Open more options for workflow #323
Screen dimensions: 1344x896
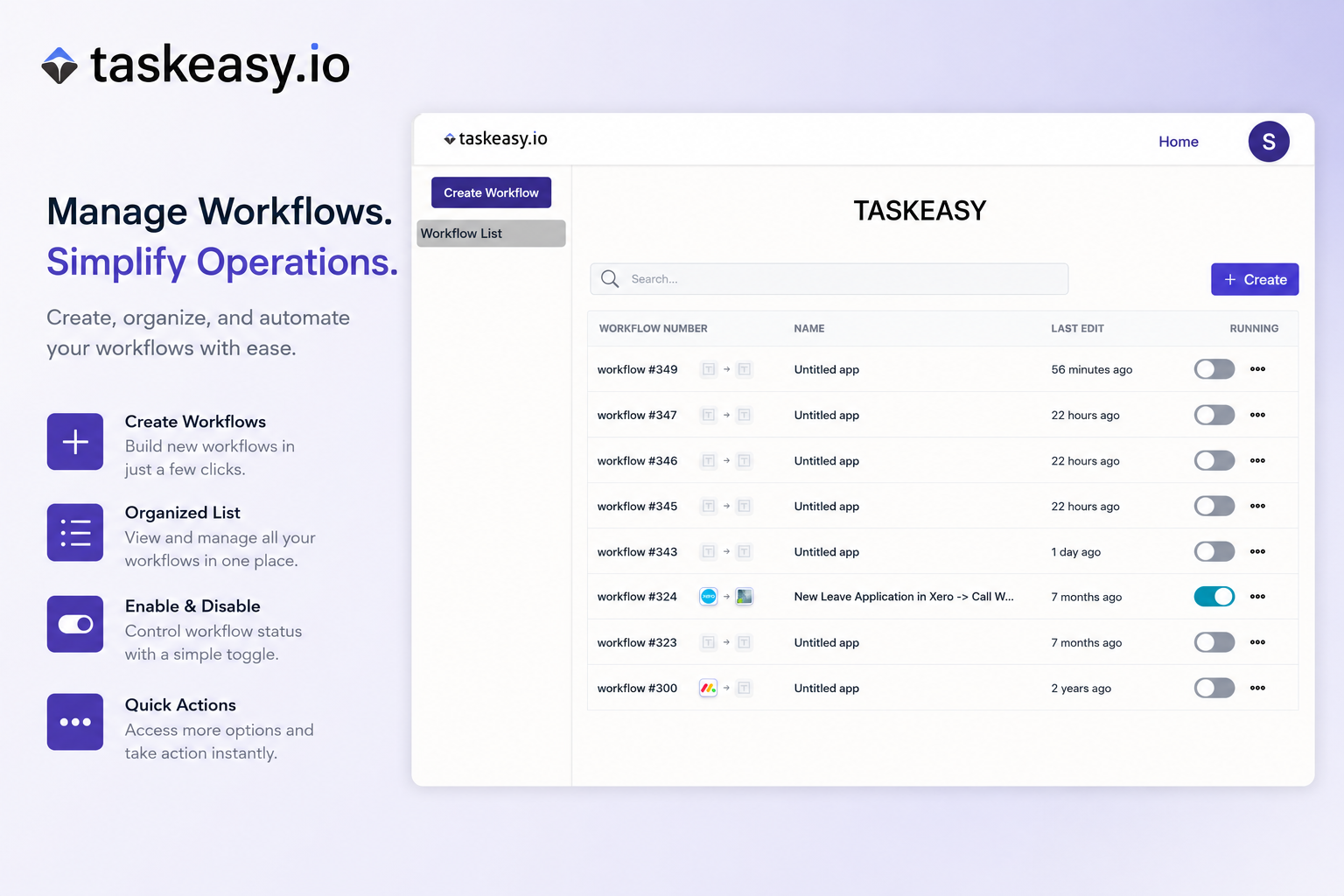click(1257, 642)
